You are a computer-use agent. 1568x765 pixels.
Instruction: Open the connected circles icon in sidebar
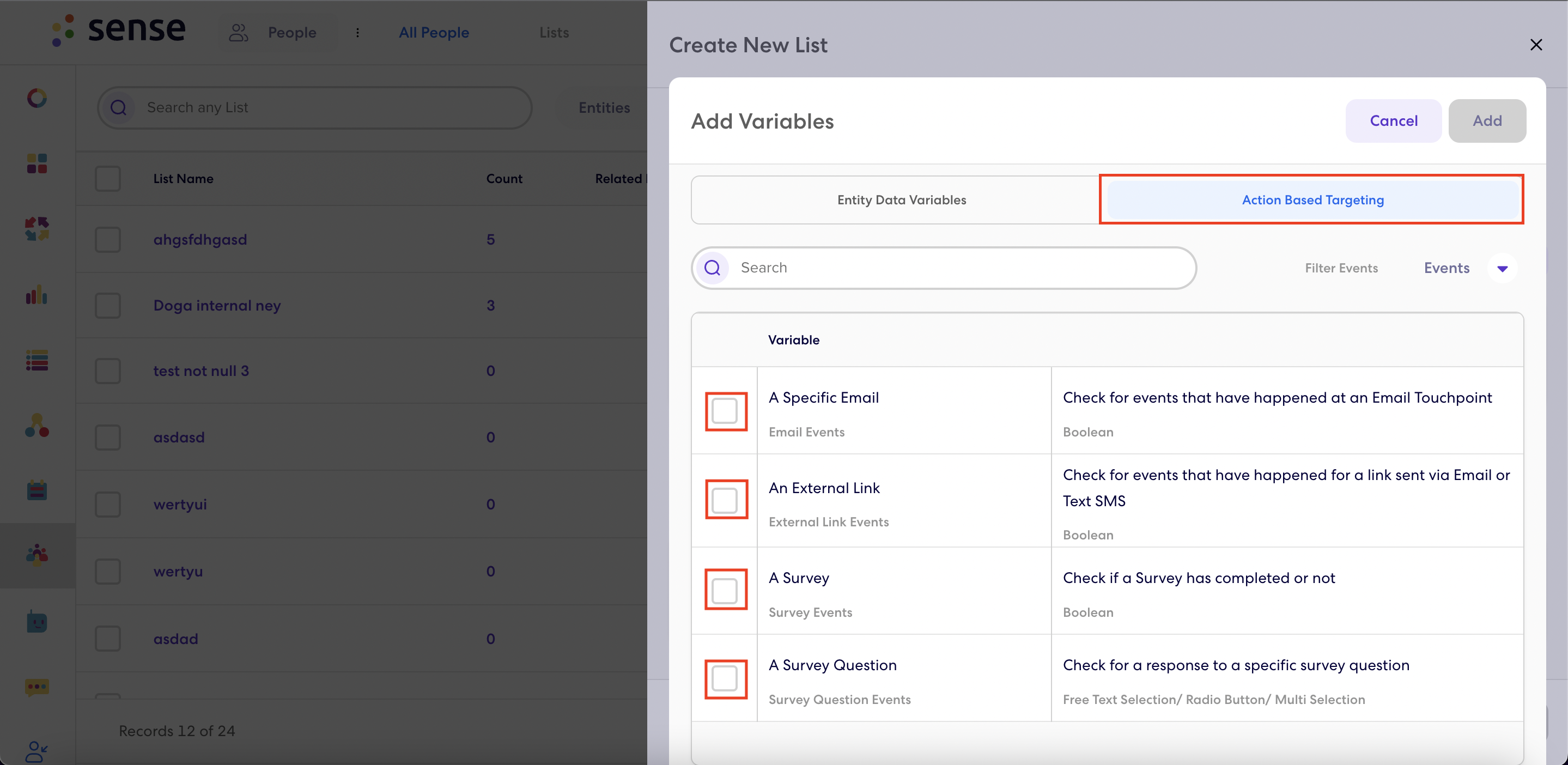[37, 426]
